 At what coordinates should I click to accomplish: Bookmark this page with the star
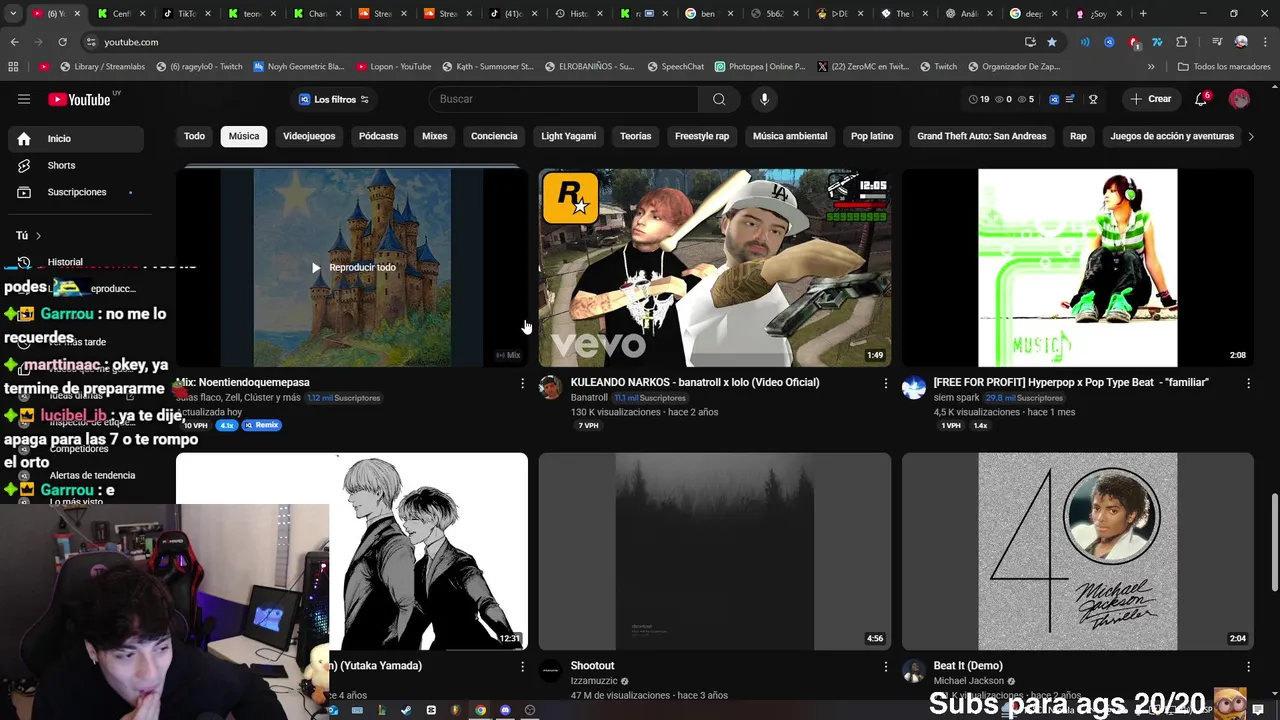(x=1052, y=42)
